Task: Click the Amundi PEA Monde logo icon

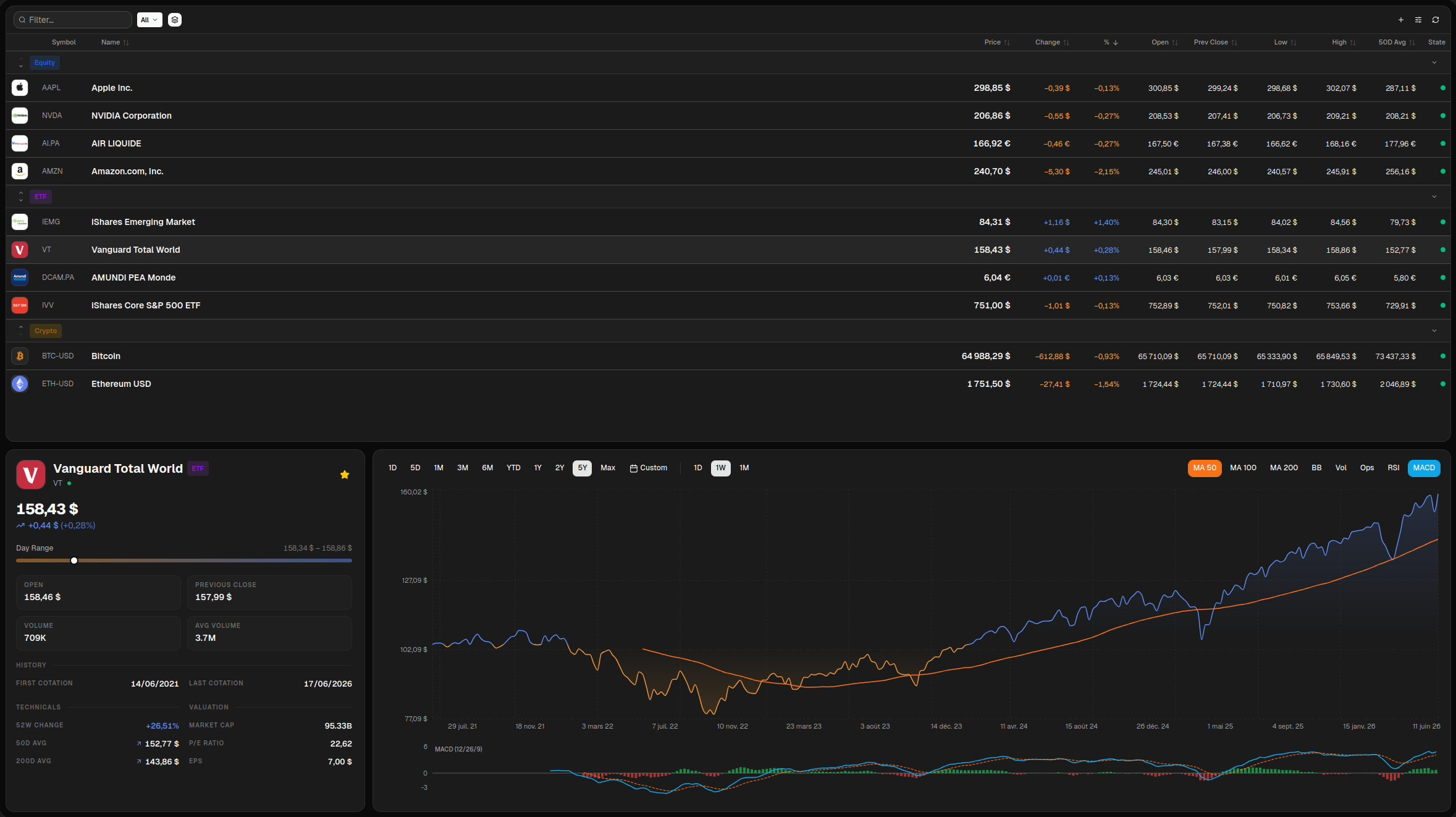Action: click(20, 277)
